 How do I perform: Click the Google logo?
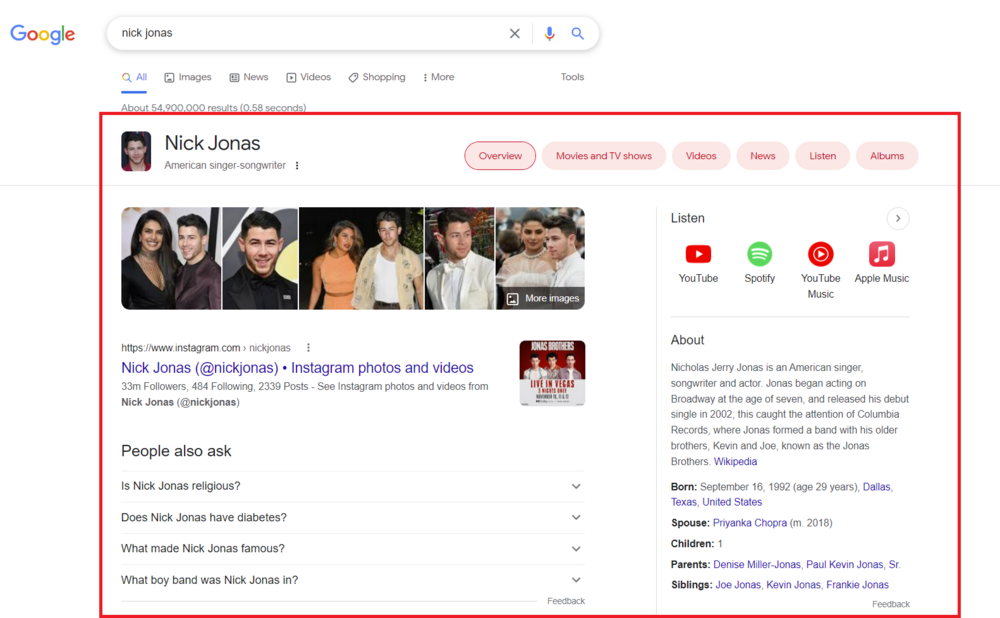point(43,34)
